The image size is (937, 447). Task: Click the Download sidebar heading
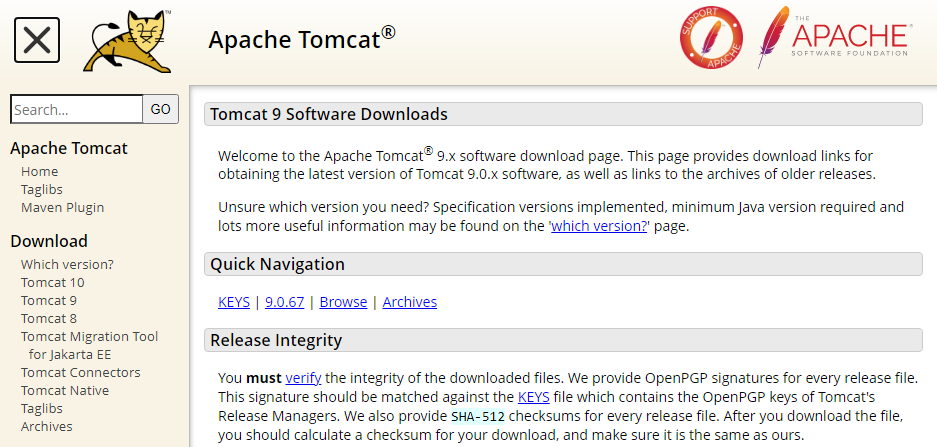click(49, 241)
